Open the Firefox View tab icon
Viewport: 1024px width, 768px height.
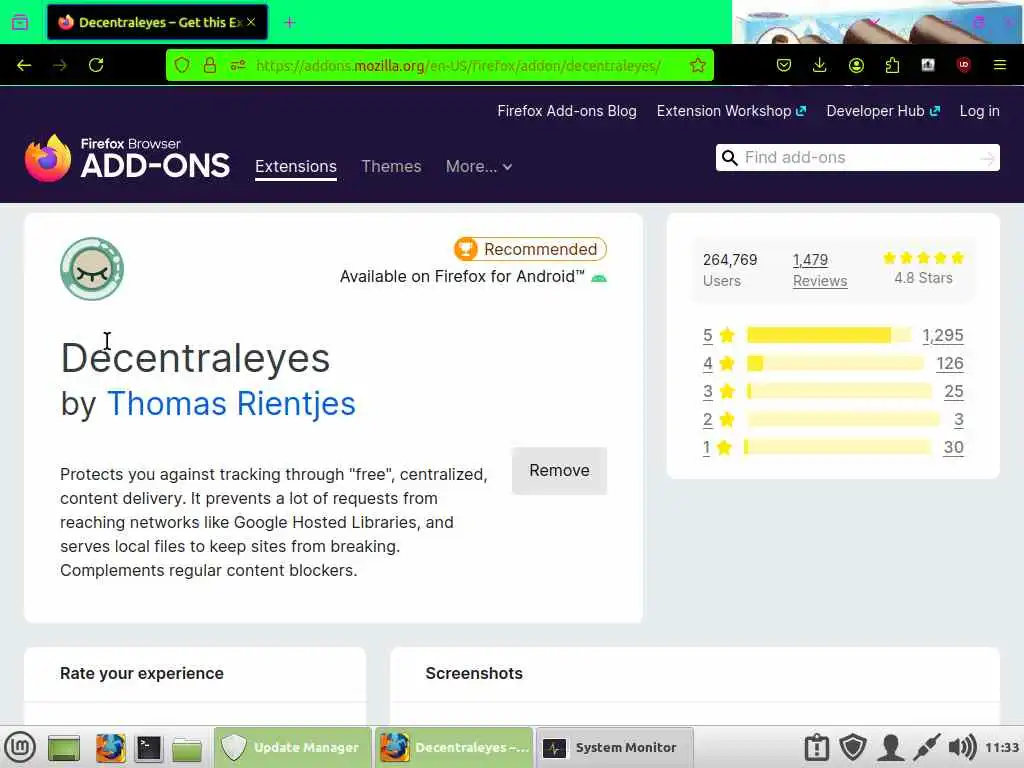point(20,22)
